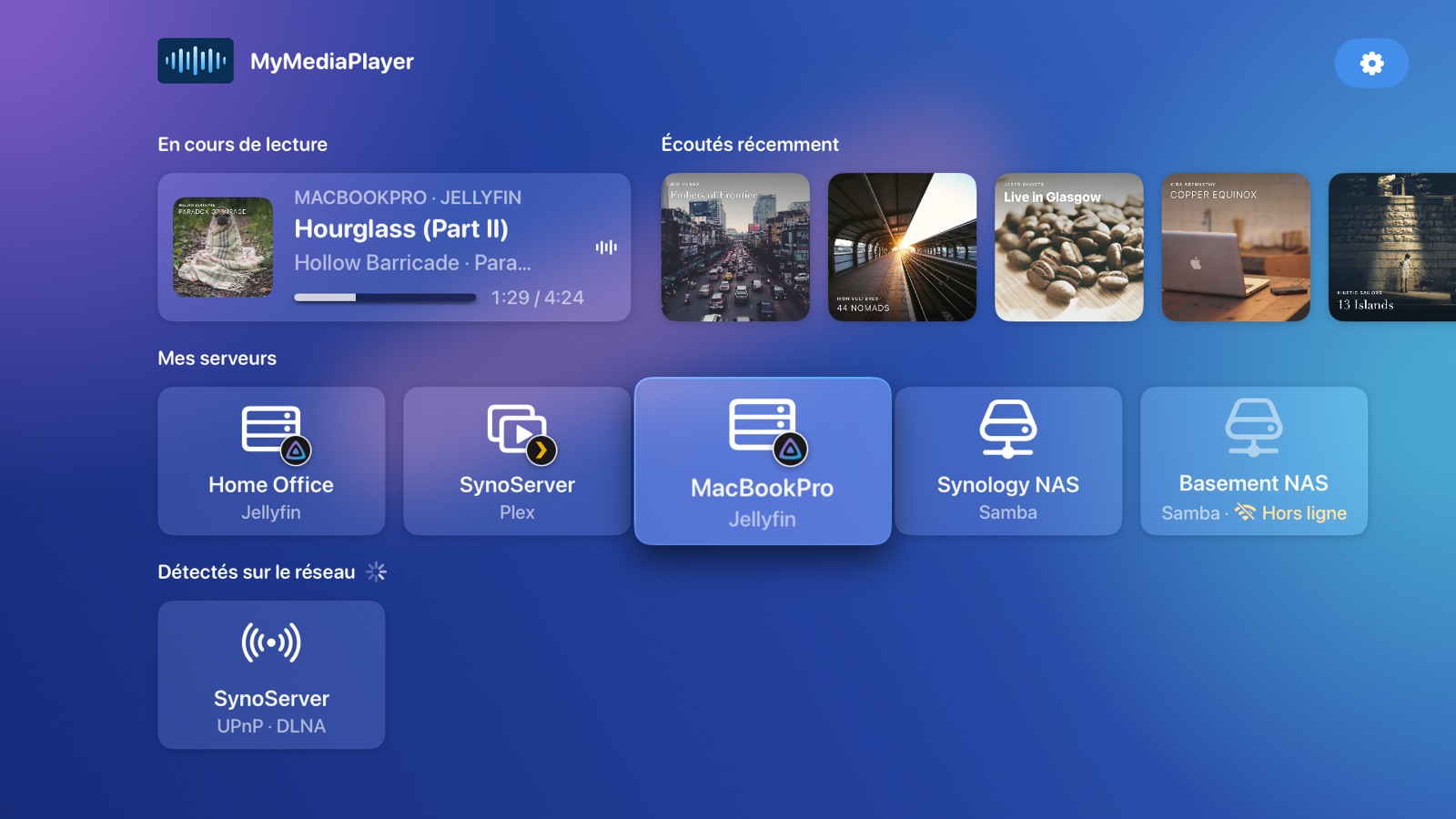
Task: Click the Détectés sur le réseau heading
Action: click(257, 571)
